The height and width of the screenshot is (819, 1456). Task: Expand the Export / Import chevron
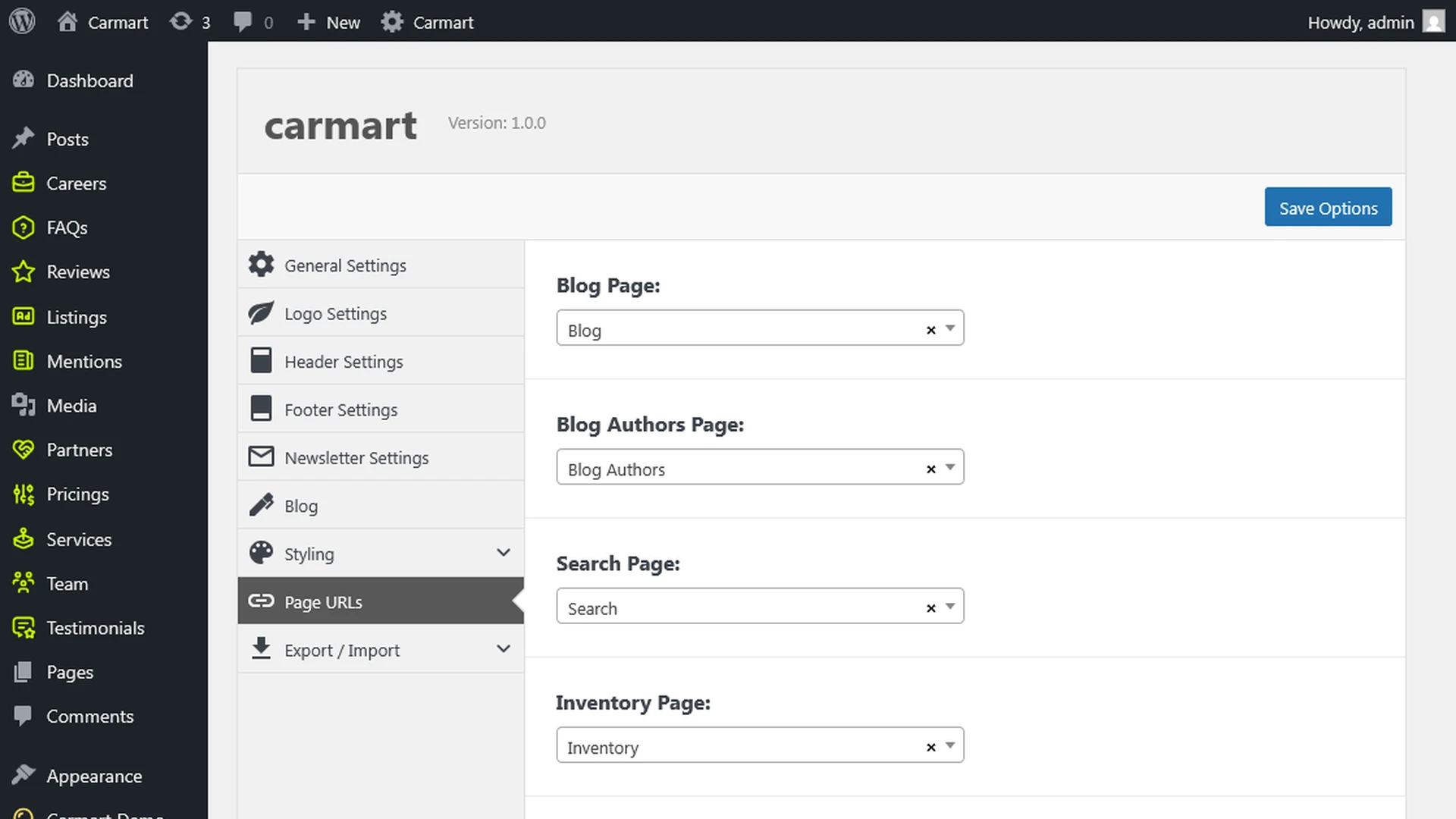[x=504, y=649]
